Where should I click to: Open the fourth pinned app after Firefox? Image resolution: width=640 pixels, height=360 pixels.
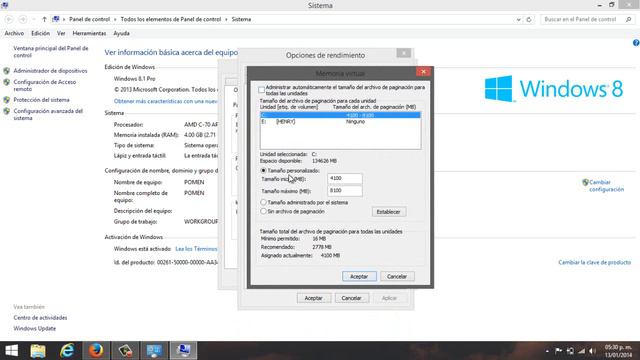click(x=125, y=351)
